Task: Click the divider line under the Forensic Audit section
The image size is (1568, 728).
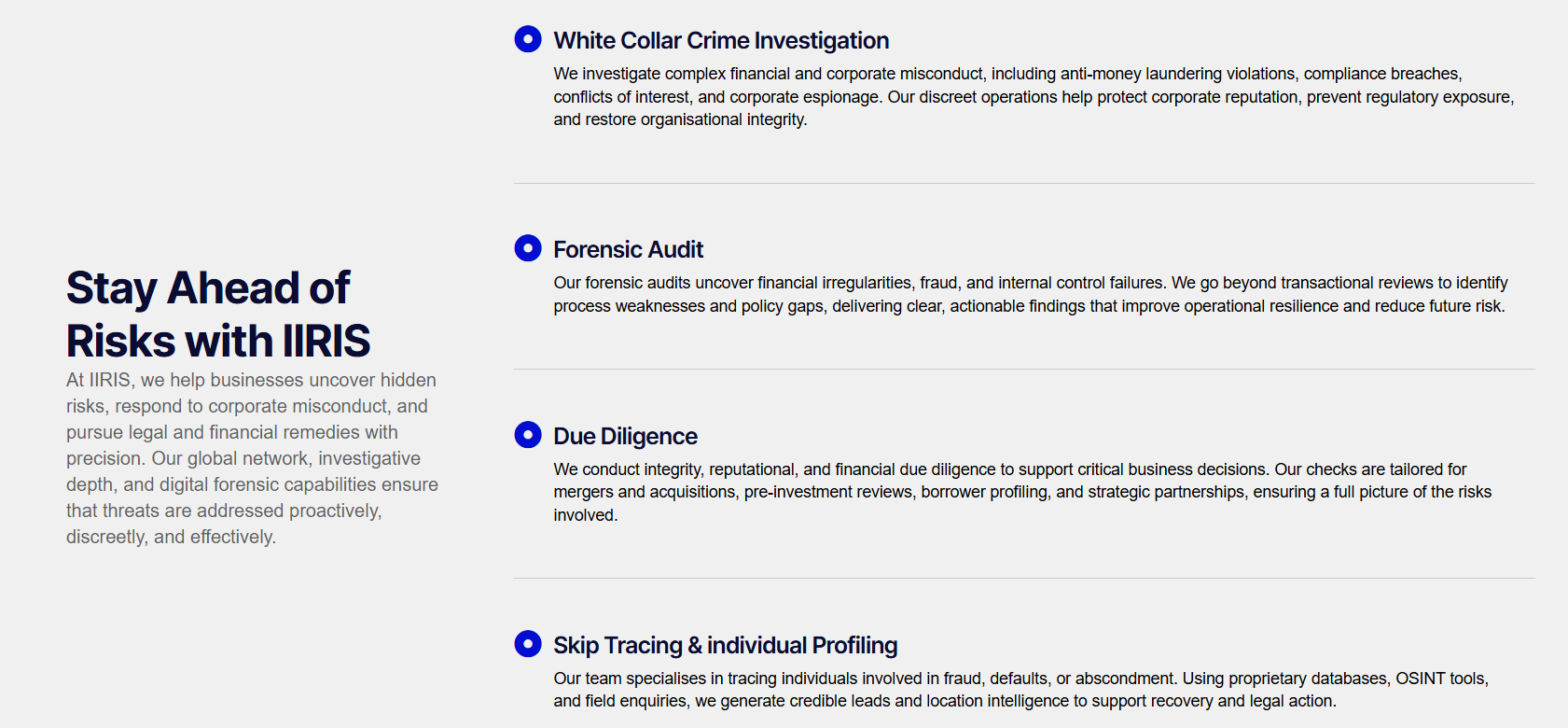Action: click(x=1023, y=370)
